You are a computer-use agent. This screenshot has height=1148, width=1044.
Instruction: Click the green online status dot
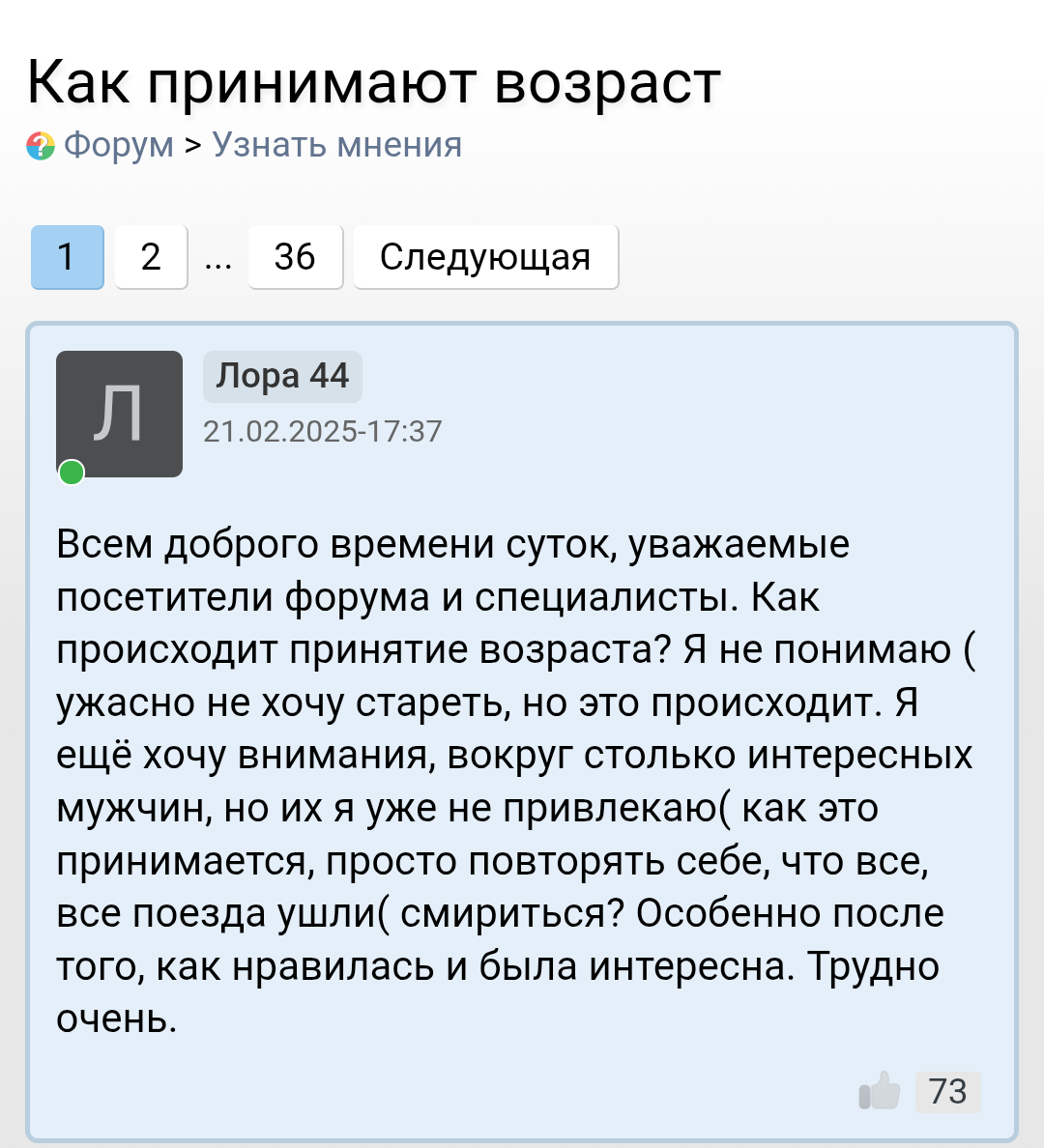coord(72,473)
